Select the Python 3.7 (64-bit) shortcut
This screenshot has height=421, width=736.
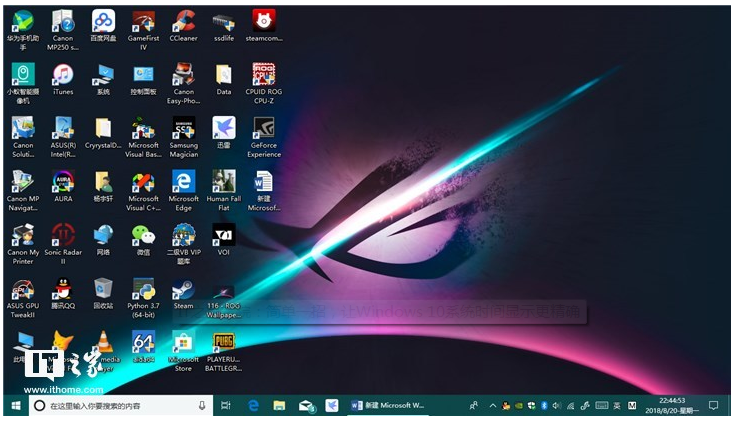pos(143,298)
